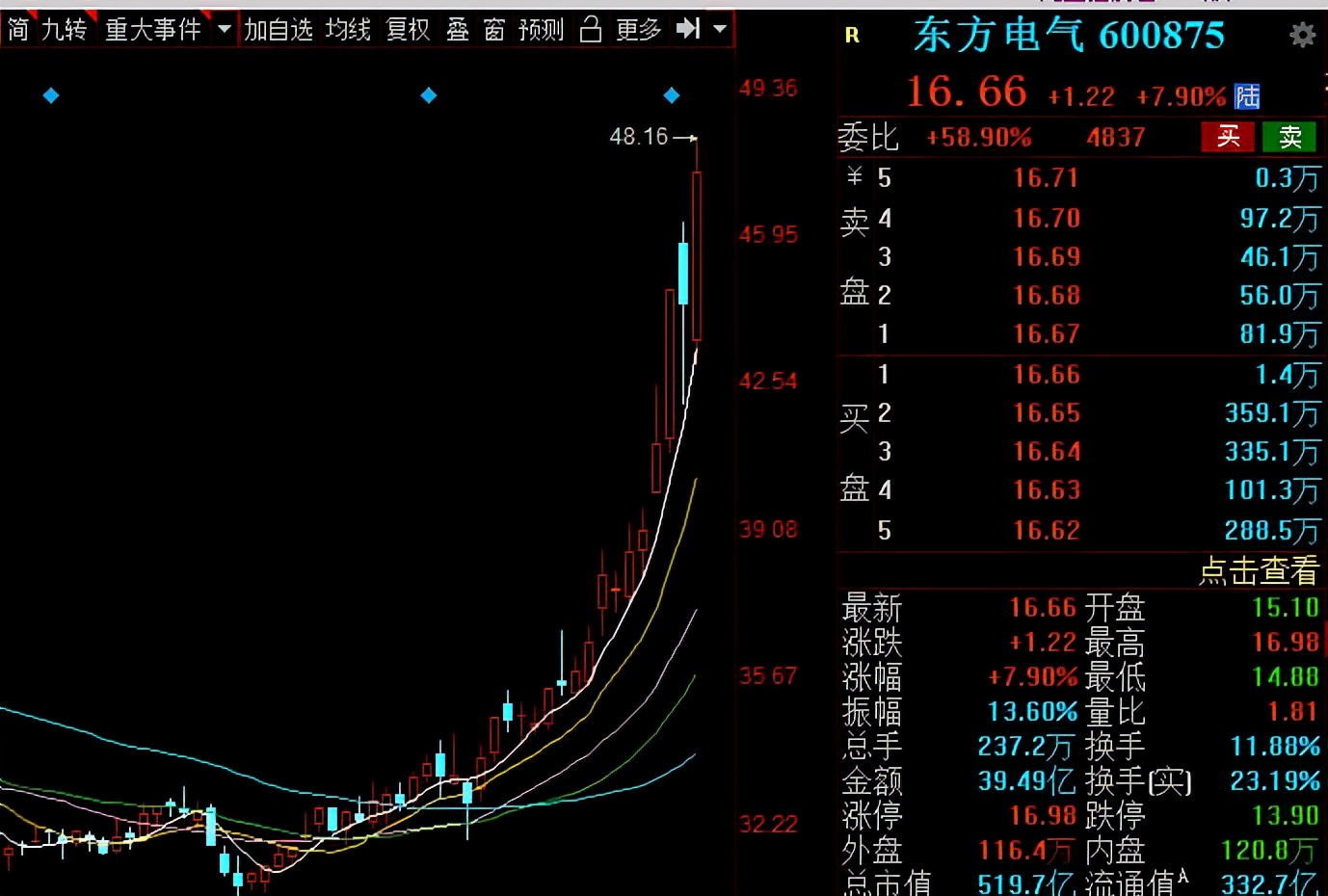Select buy level 5 price 16.62

(1047, 531)
